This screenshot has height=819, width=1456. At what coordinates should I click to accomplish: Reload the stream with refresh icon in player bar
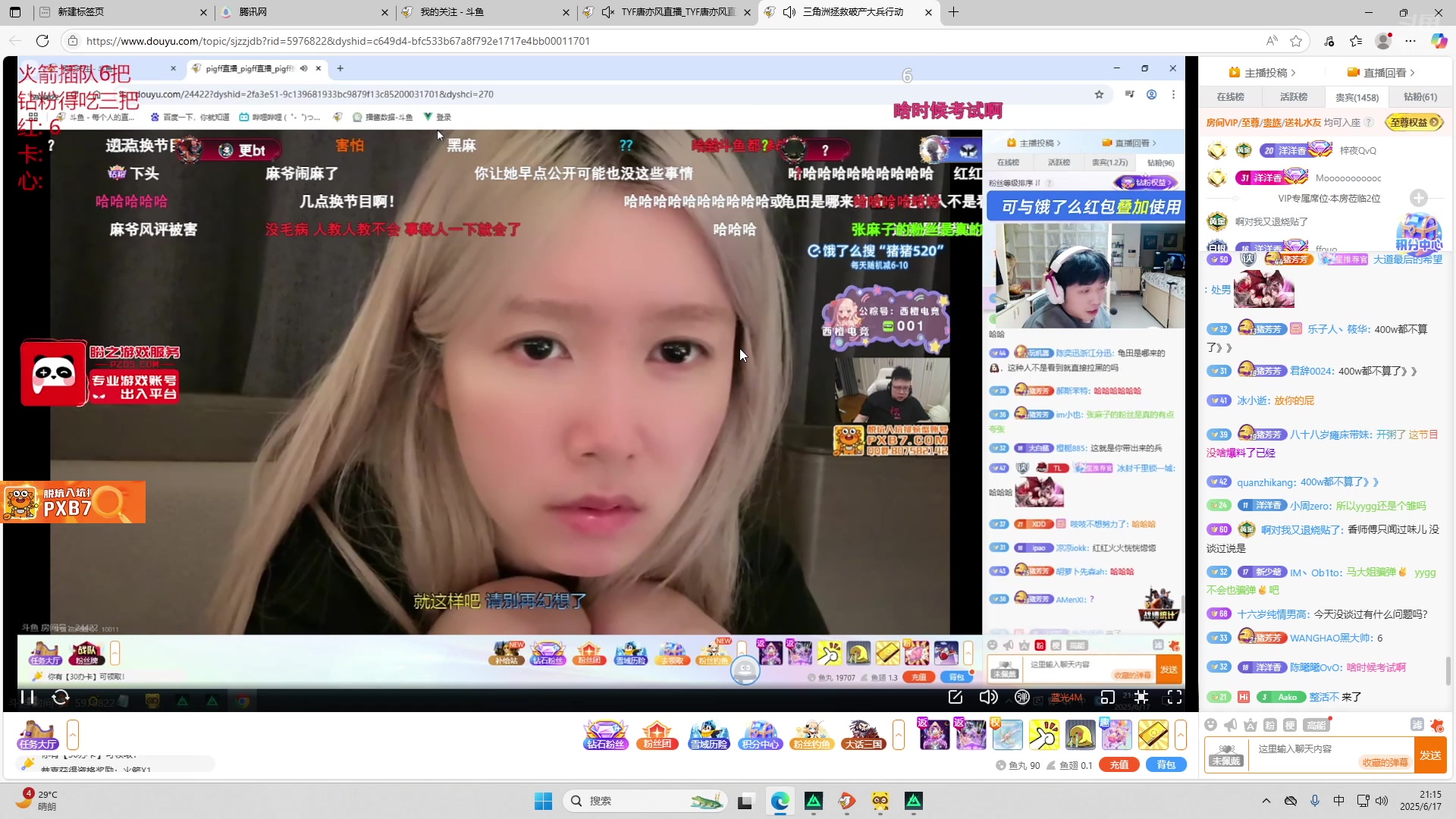[x=60, y=698]
